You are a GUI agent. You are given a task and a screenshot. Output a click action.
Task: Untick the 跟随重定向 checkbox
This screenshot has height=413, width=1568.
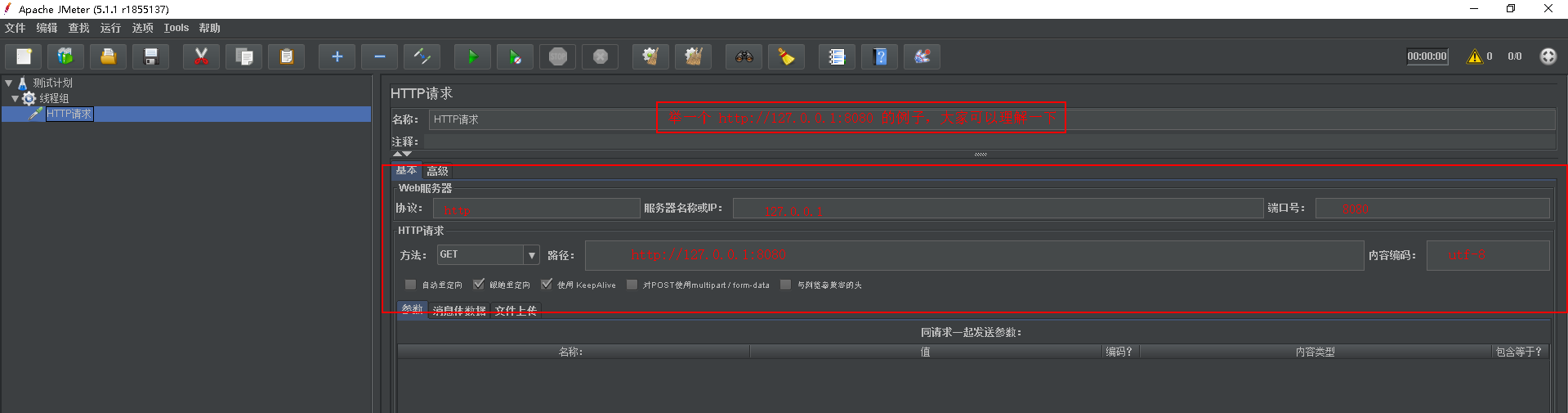coord(479,285)
